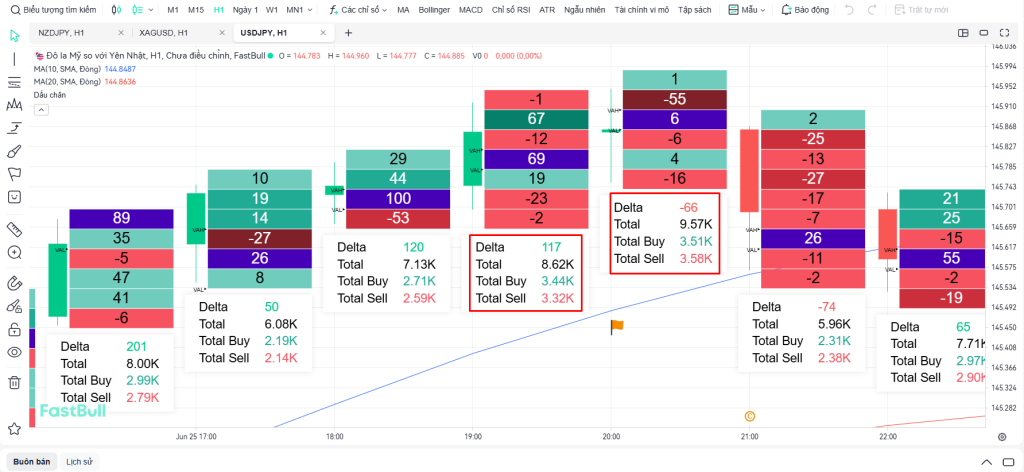Click the undo arrow

click(849, 9)
